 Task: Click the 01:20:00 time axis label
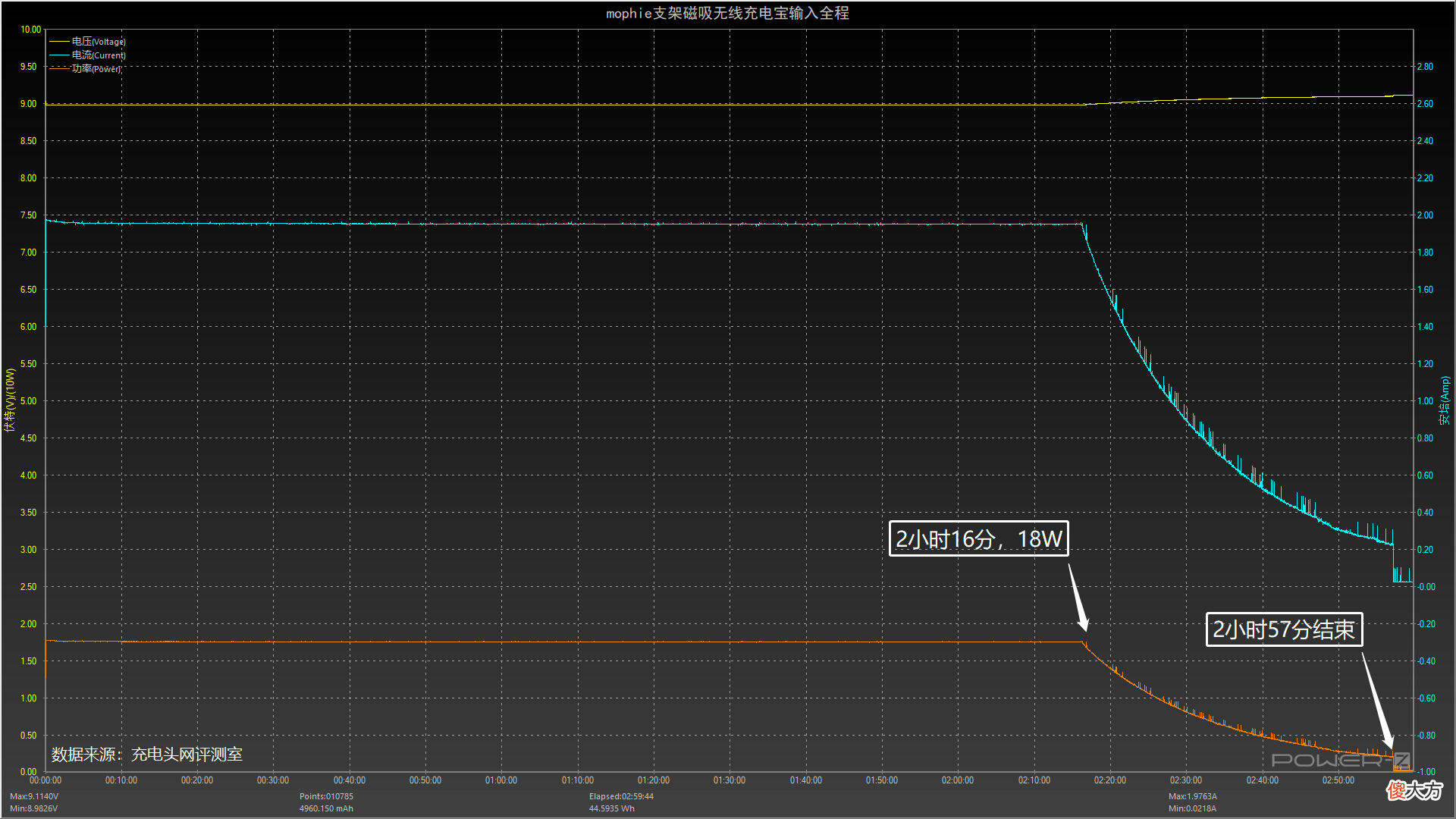(654, 780)
